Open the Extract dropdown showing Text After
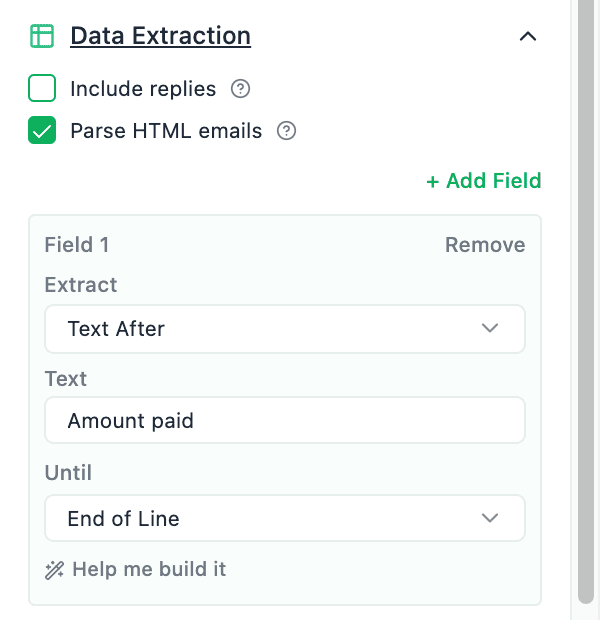Screen dimensions: 600x620 [285, 329]
